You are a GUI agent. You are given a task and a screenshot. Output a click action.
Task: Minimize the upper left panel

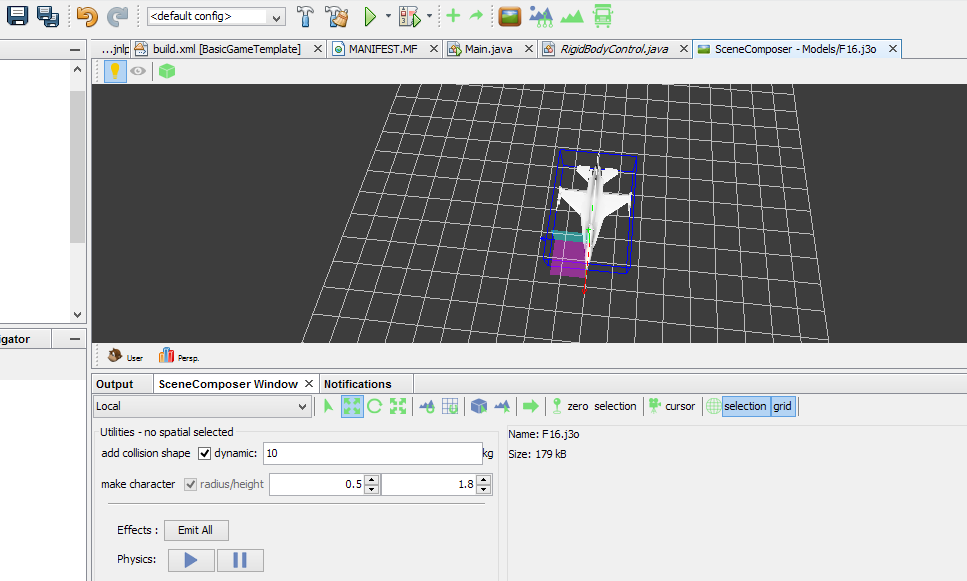pos(75,49)
